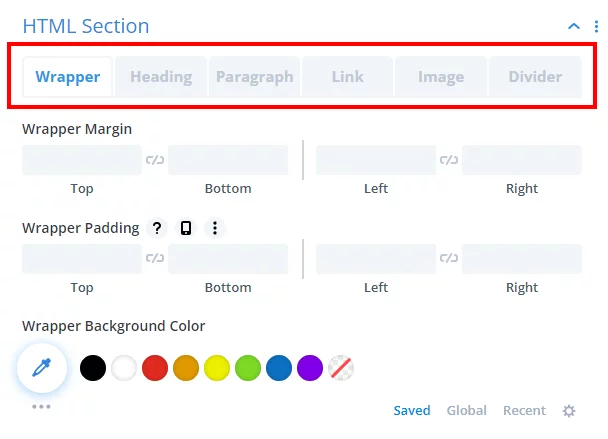
Task: Choose the blue color swatch
Action: tap(279, 368)
